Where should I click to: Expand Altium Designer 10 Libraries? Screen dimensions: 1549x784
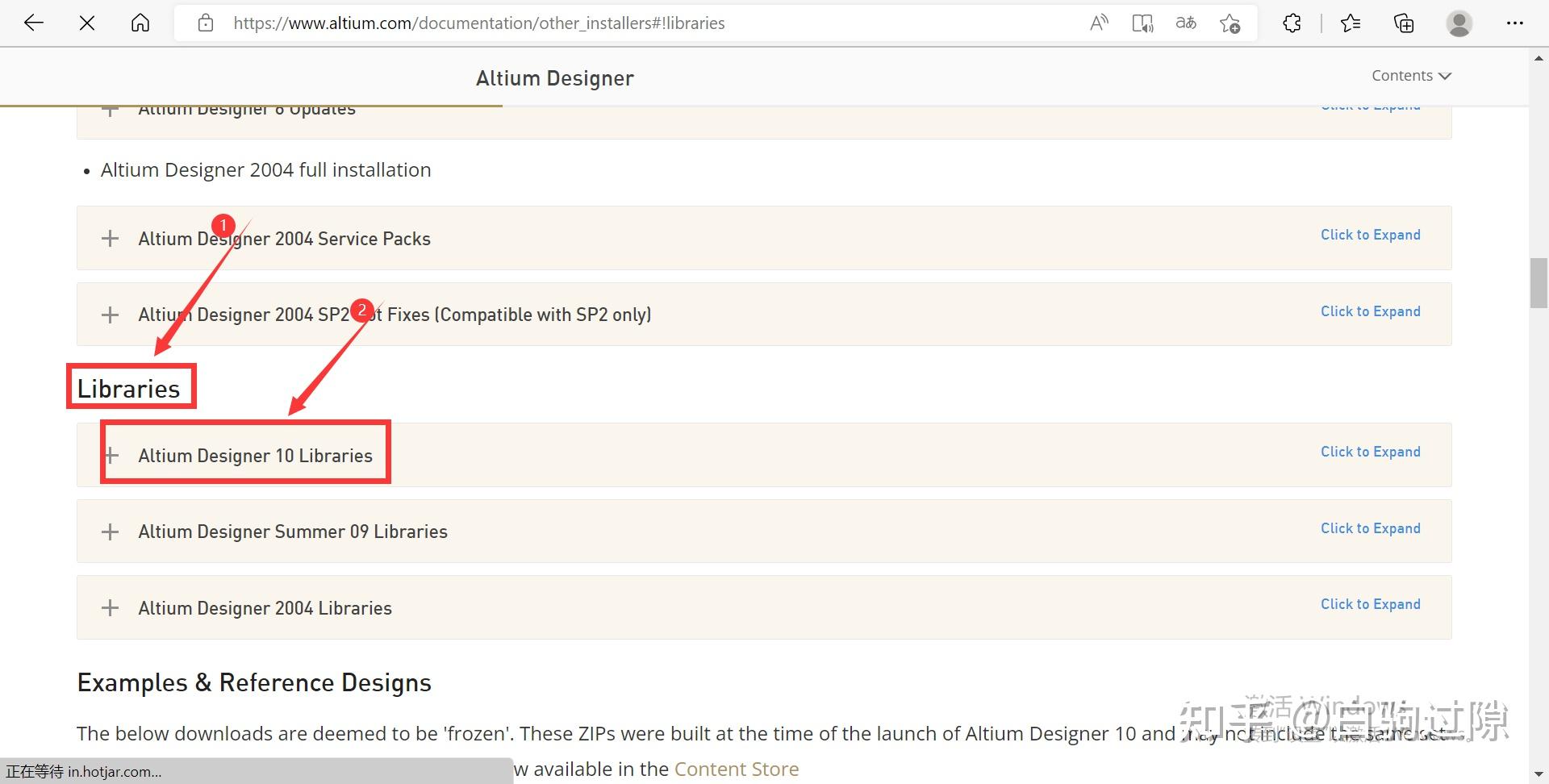[x=764, y=455]
